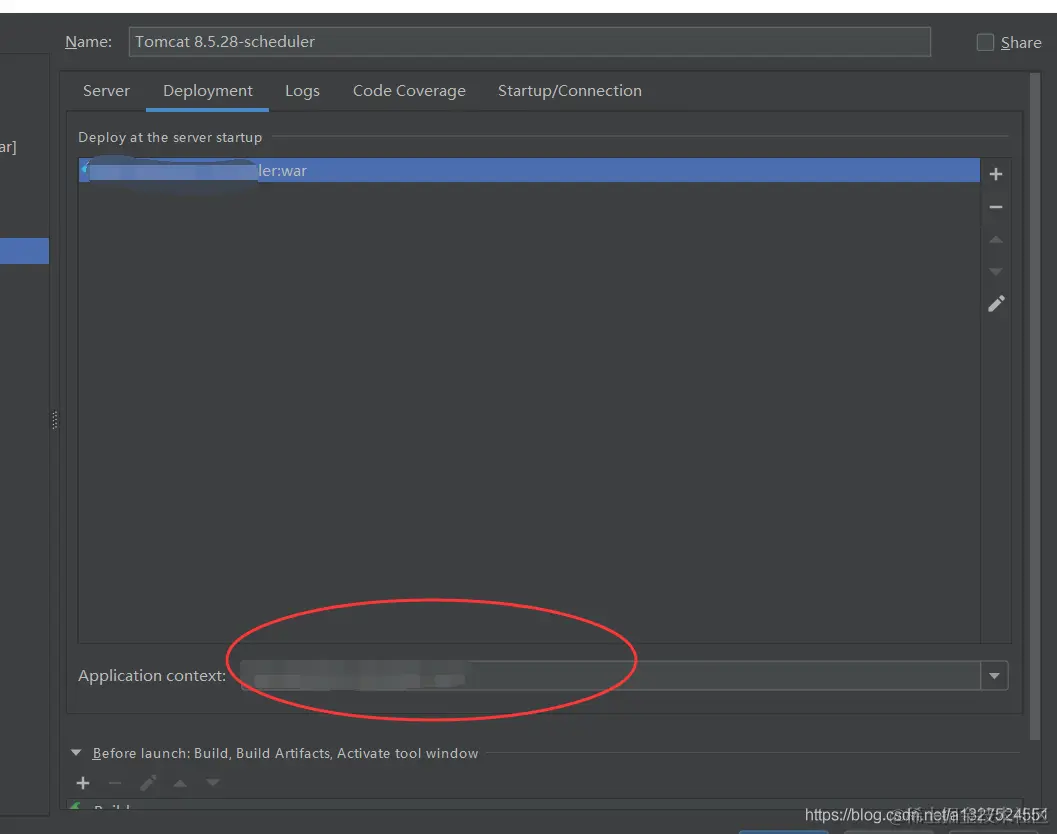Move the artifact up in the deploy list

point(996,240)
